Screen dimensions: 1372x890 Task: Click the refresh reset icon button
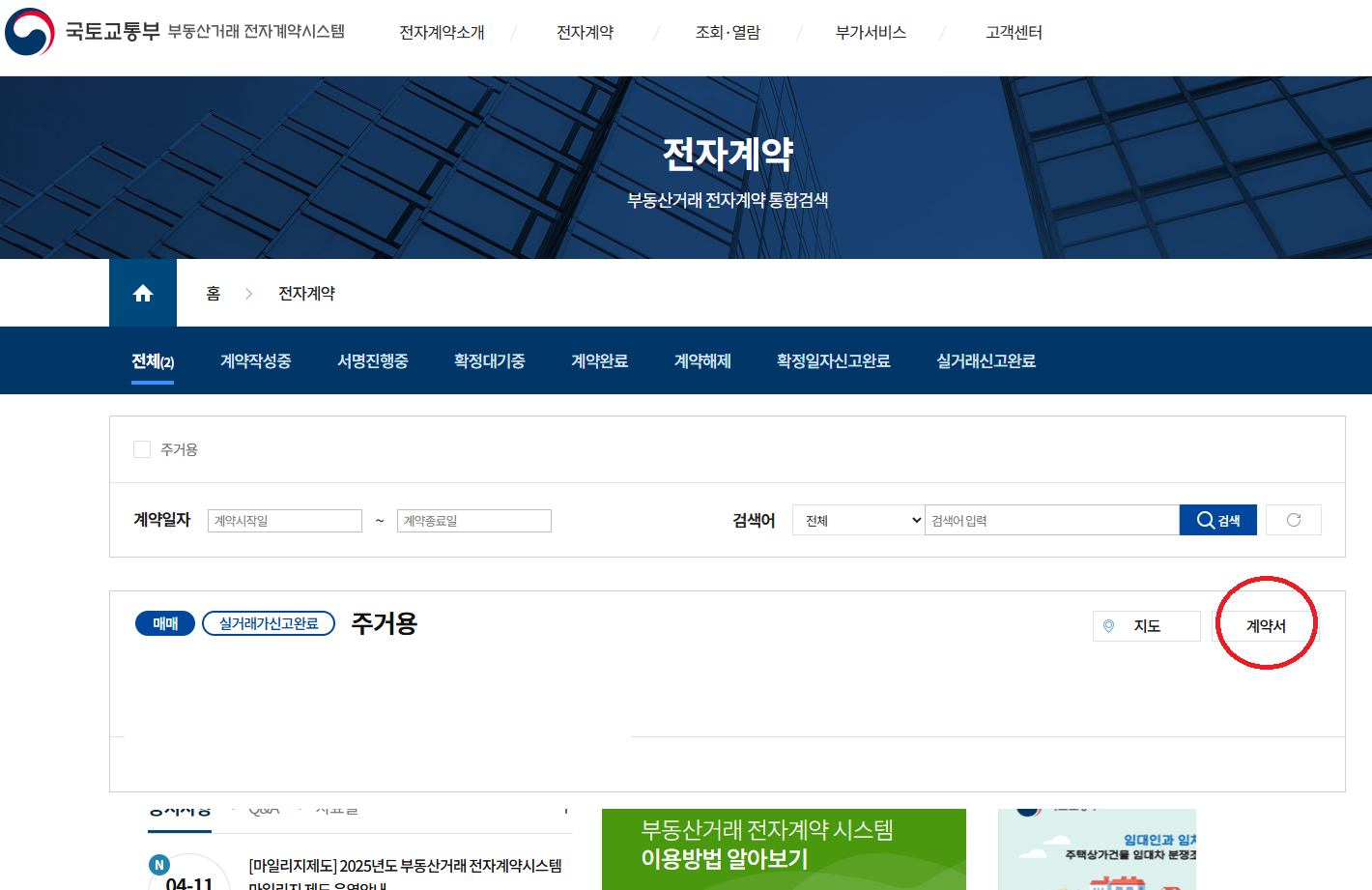coord(1294,520)
